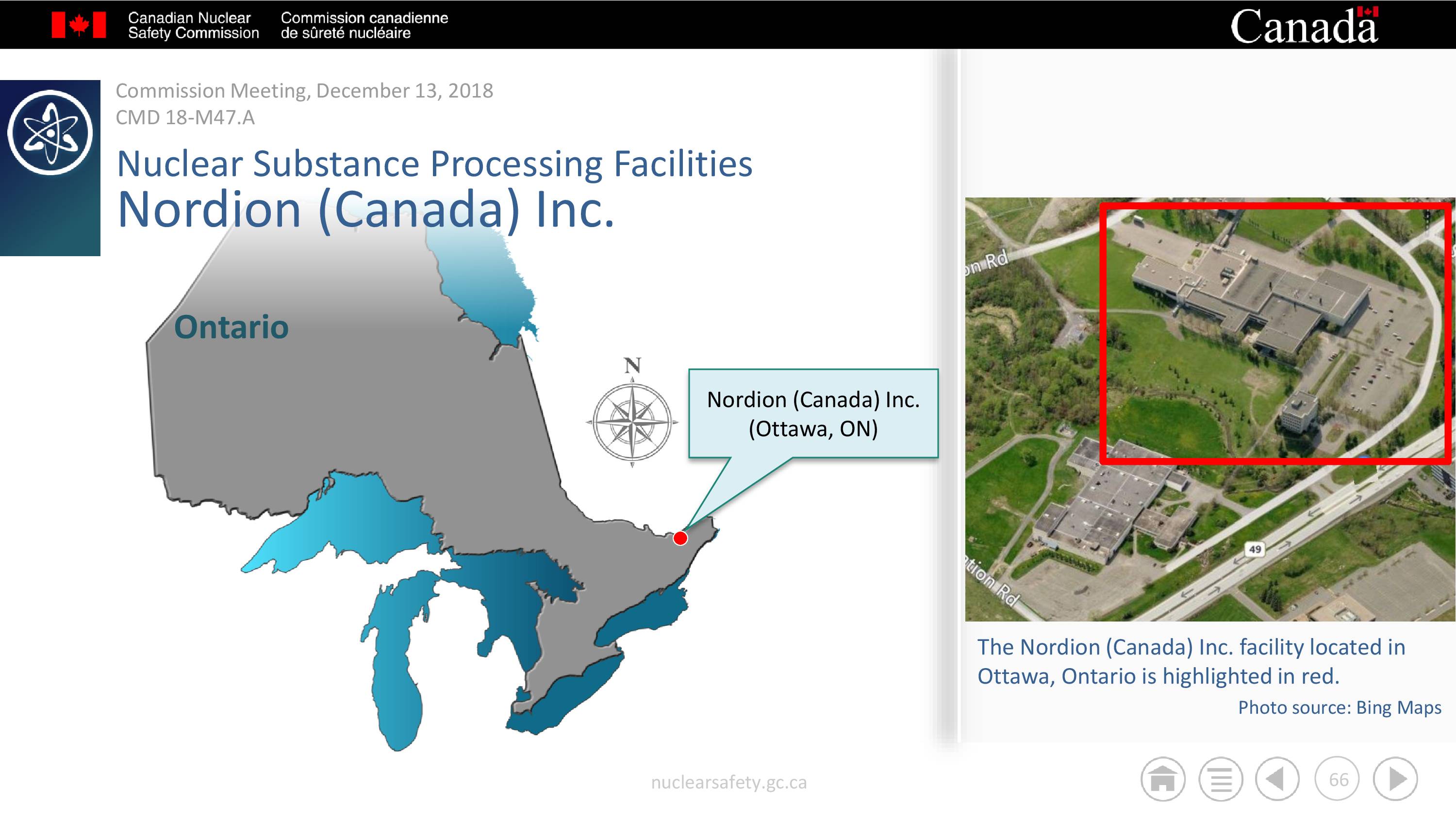Click the Ontario map label
Screen dimensions: 1456x819
[231, 327]
